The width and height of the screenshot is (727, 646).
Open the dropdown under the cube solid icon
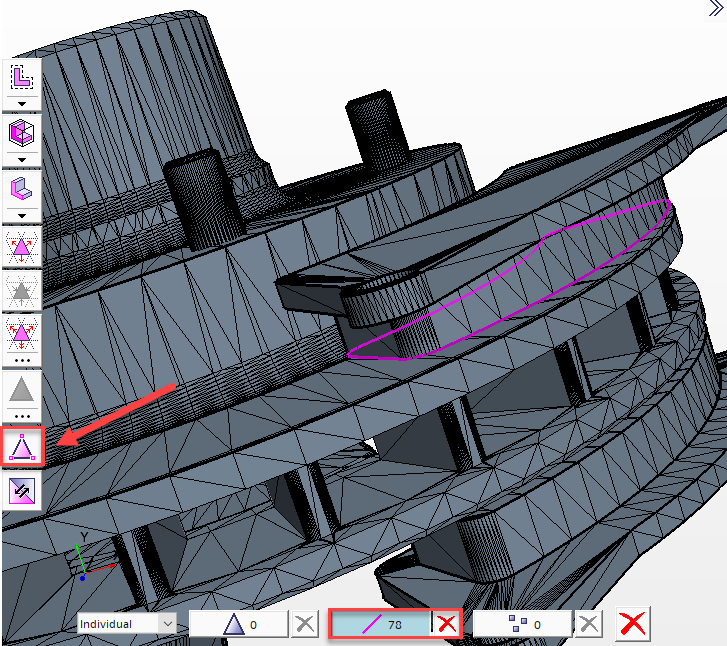(x=22, y=160)
